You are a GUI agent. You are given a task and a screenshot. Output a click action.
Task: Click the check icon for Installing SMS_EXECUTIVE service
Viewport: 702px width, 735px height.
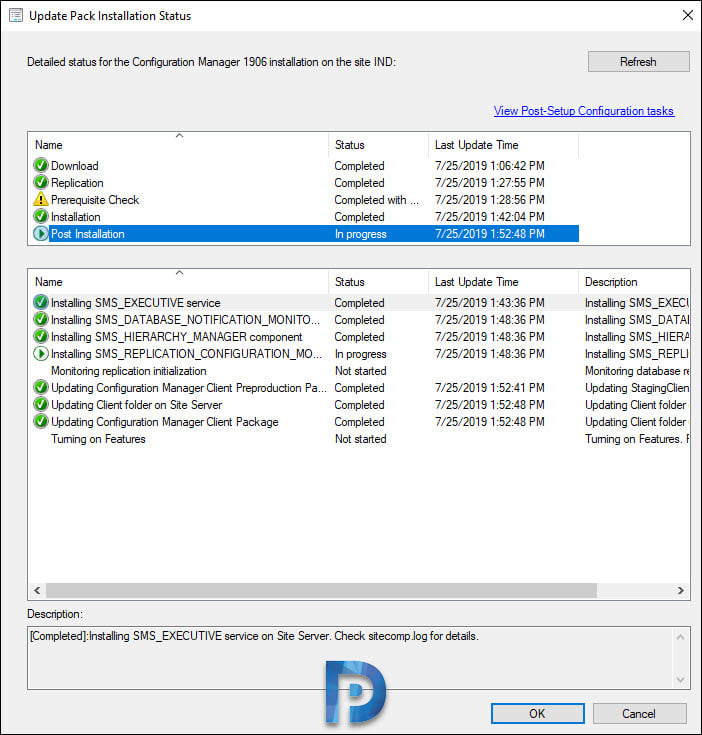point(41,302)
